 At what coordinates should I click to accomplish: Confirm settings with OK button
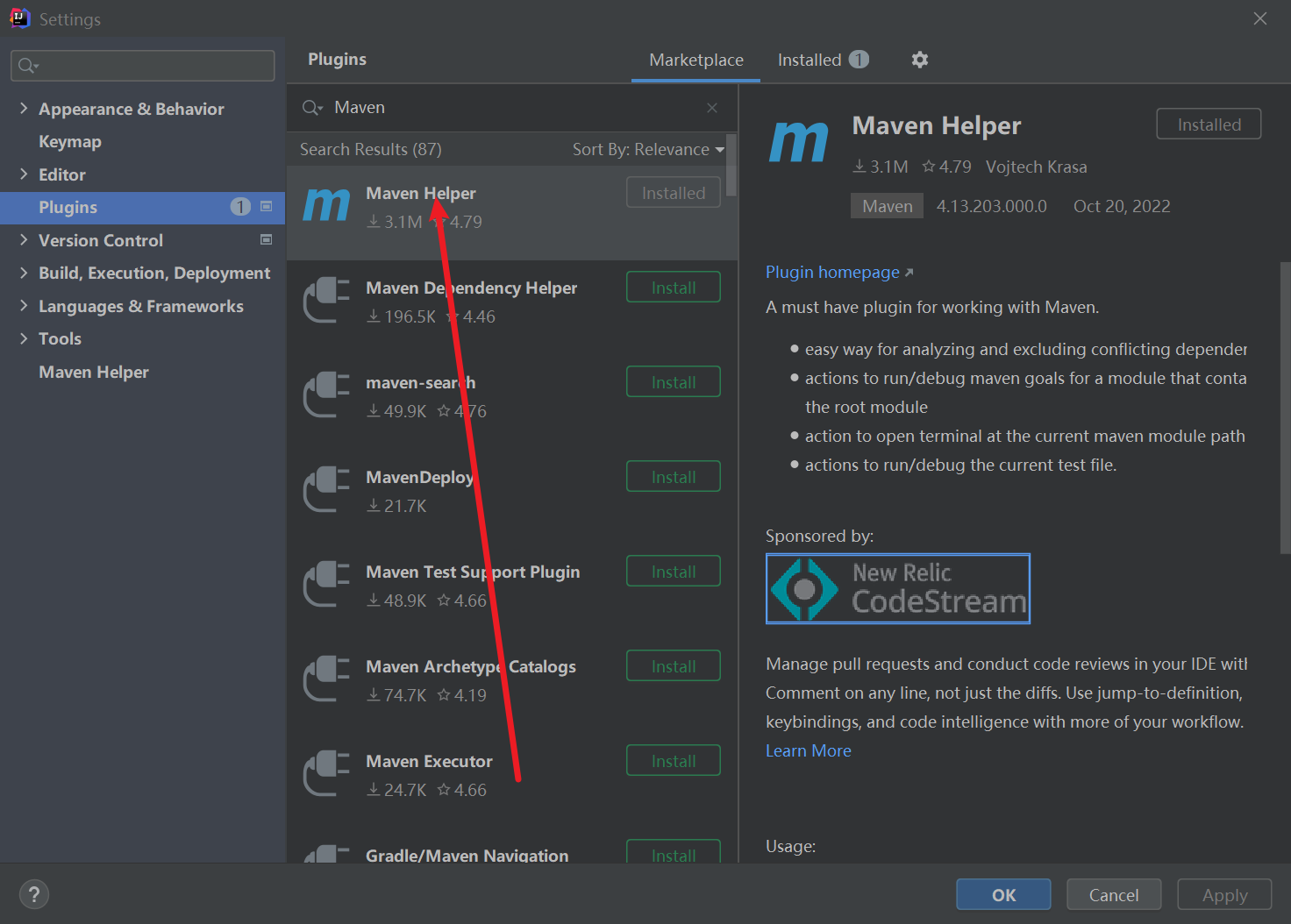click(1003, 894)
